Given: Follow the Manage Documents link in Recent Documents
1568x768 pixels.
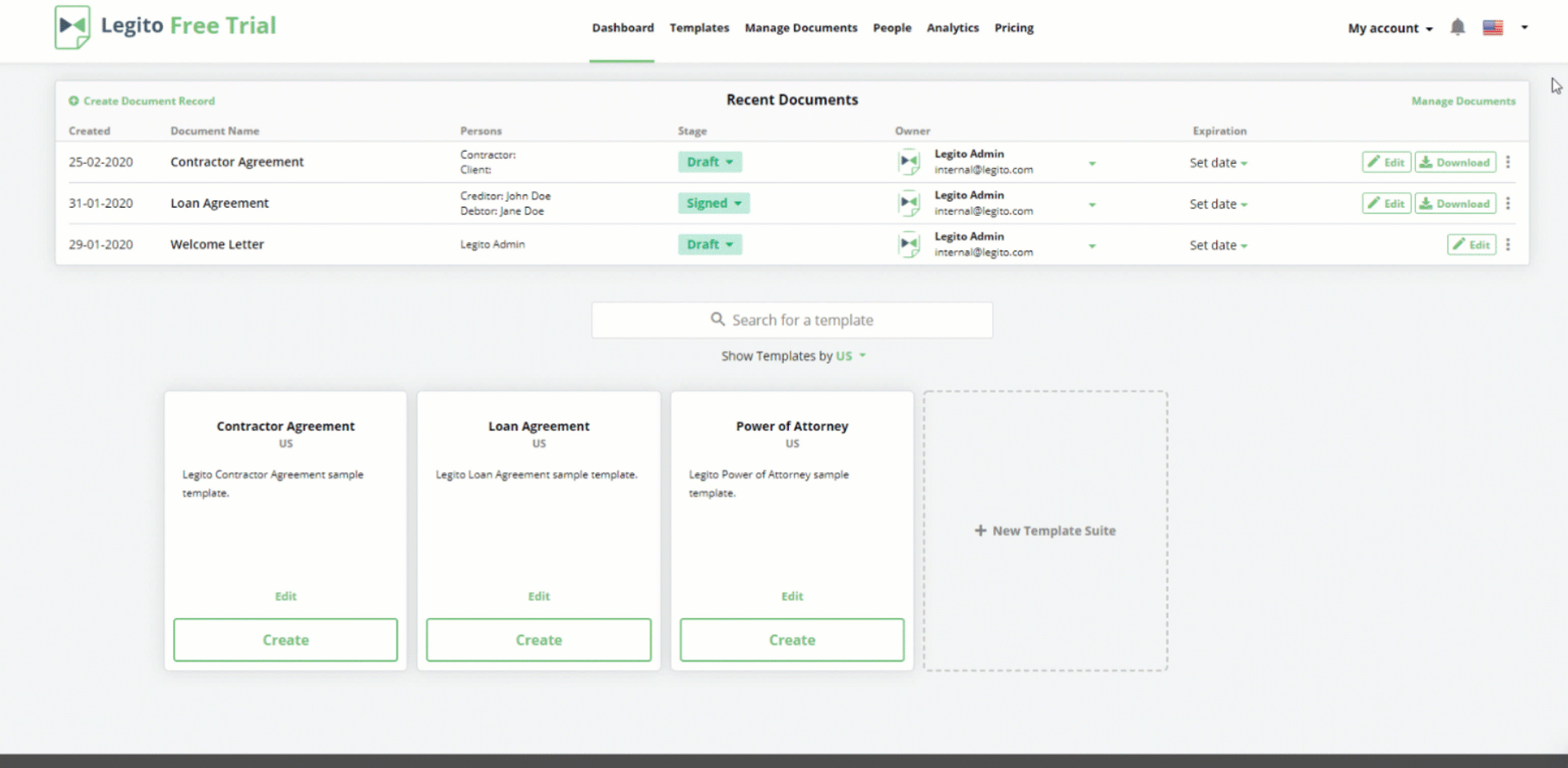Looking at the screenshot, I should (1463, 101).
